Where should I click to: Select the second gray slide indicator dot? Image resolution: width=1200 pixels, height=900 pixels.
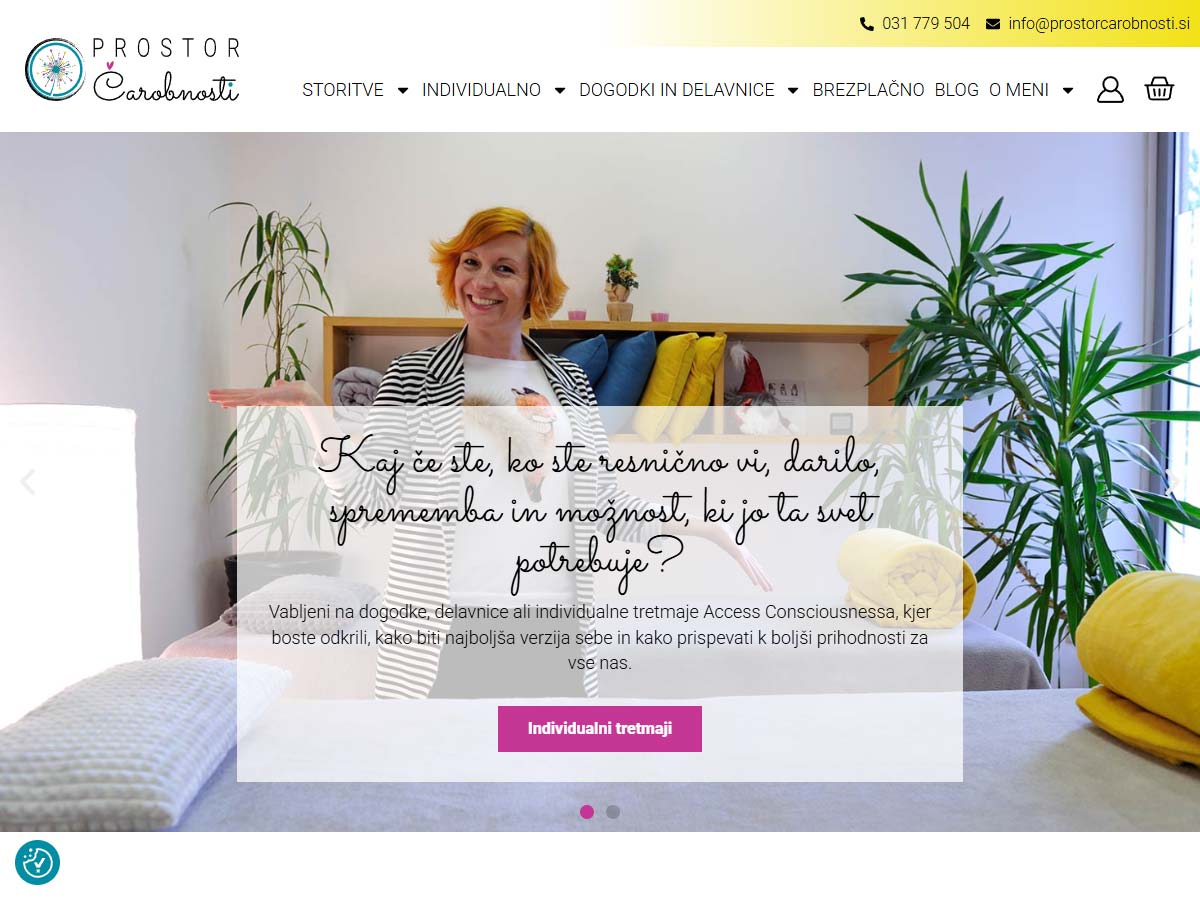click(x=613, y=812)
